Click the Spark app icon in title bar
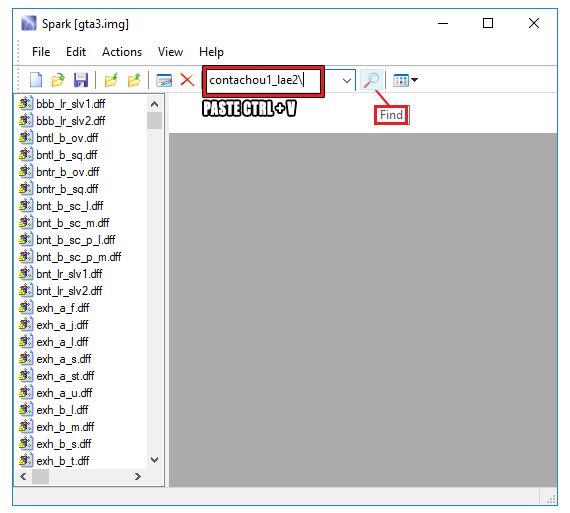The image size is (570, 513). [29, 24]
